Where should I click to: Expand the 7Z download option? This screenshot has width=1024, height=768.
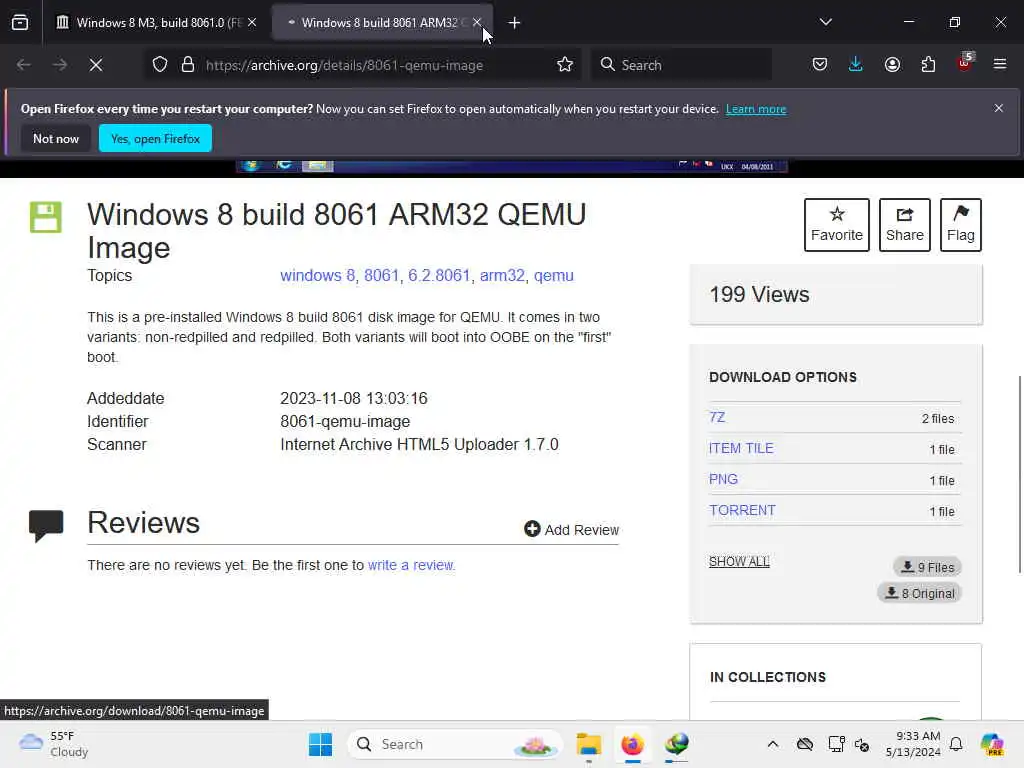[x=717, y=417]
